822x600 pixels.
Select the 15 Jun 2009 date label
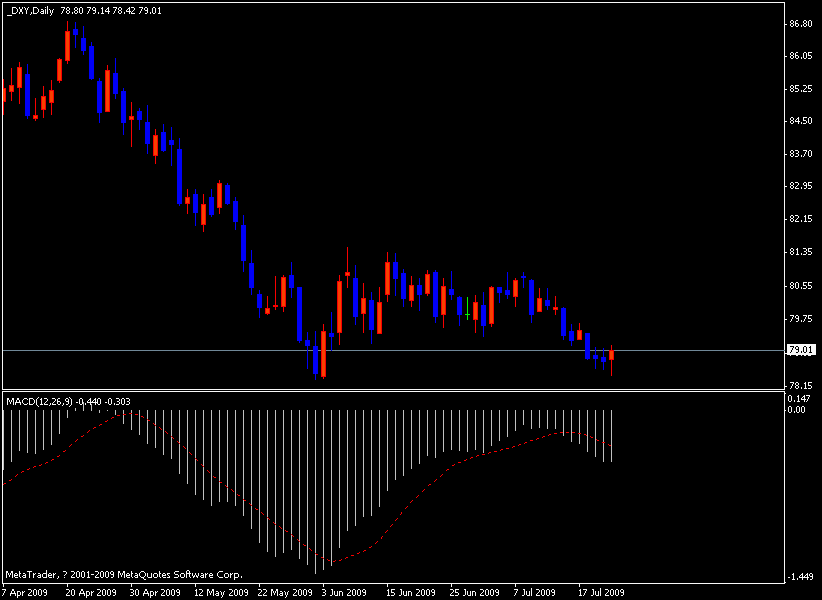tap(412, 593)
